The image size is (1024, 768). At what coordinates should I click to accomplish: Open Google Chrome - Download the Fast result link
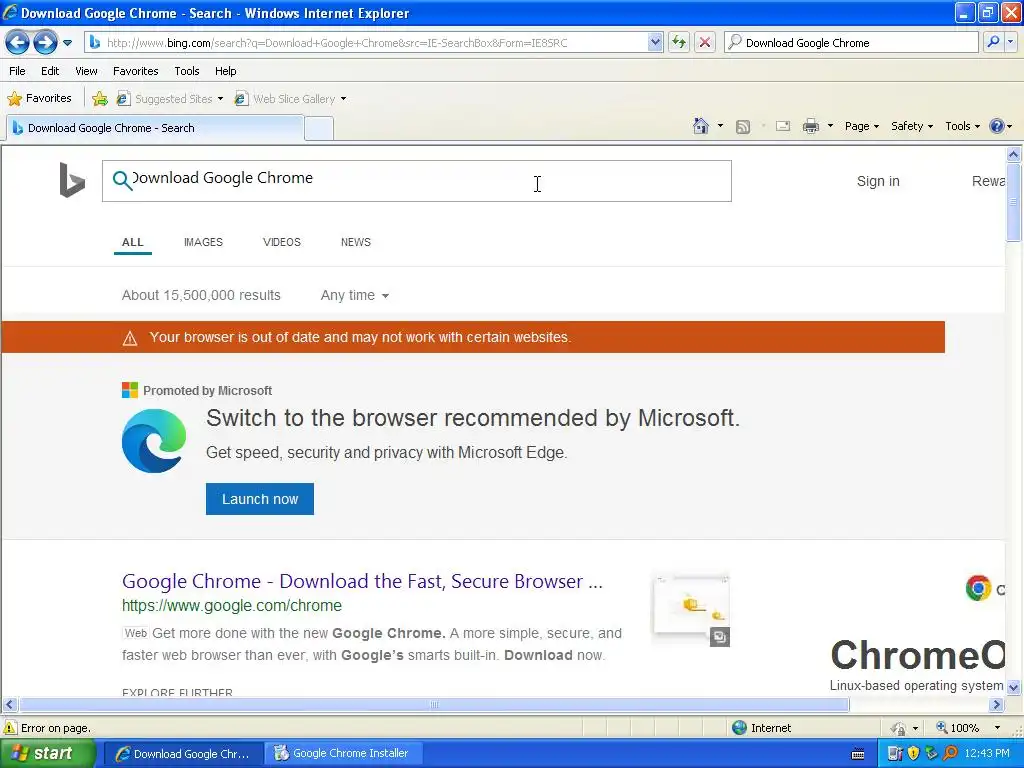coord(362,581)
